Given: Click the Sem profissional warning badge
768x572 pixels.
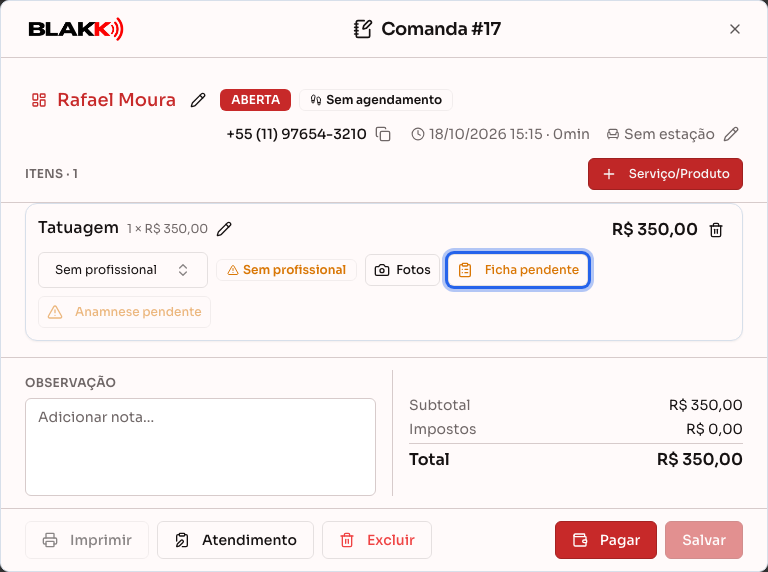Looking at the screenshot, I should coord(287,270).
